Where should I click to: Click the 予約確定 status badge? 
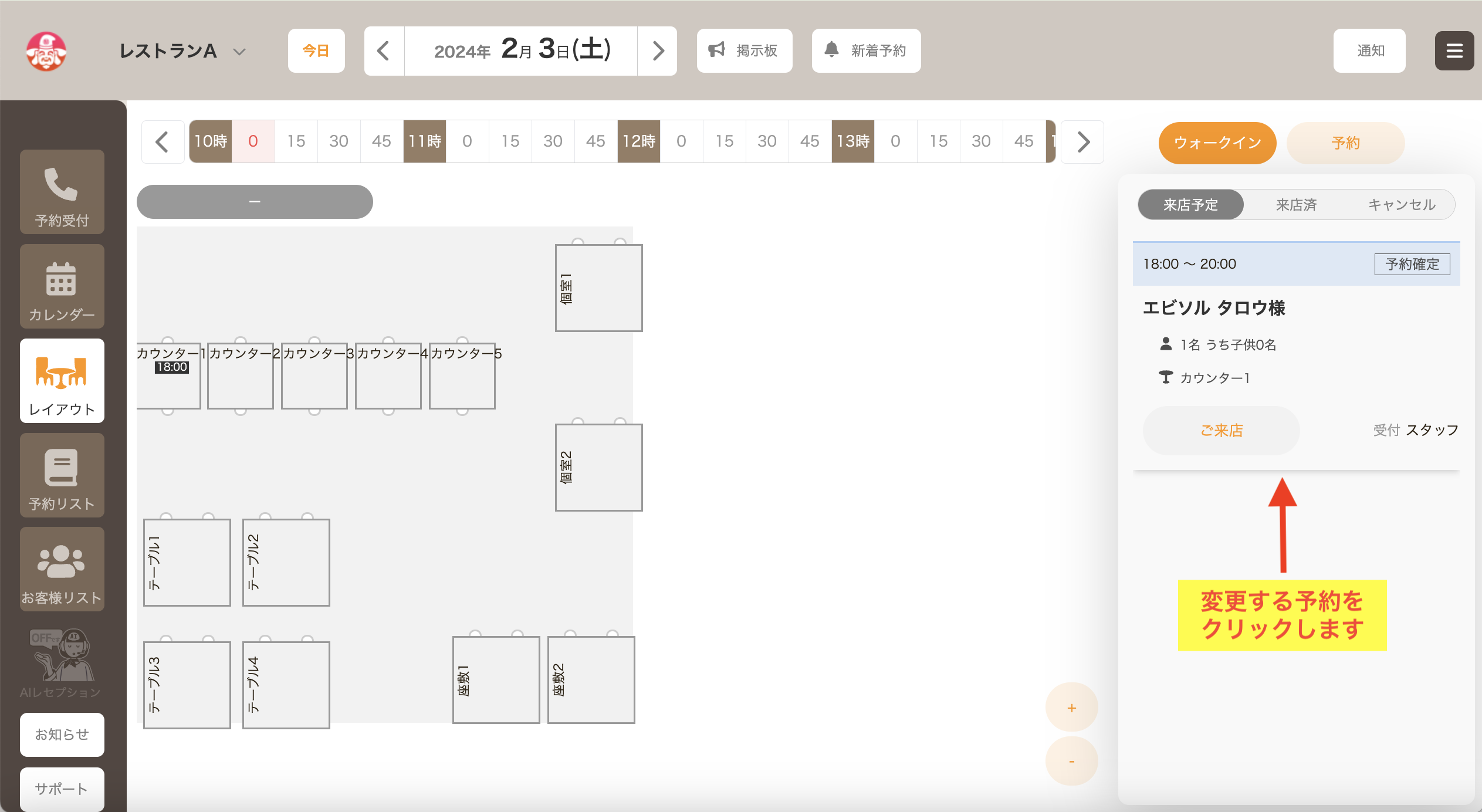pyautogui.click(x=1412, y=264)
